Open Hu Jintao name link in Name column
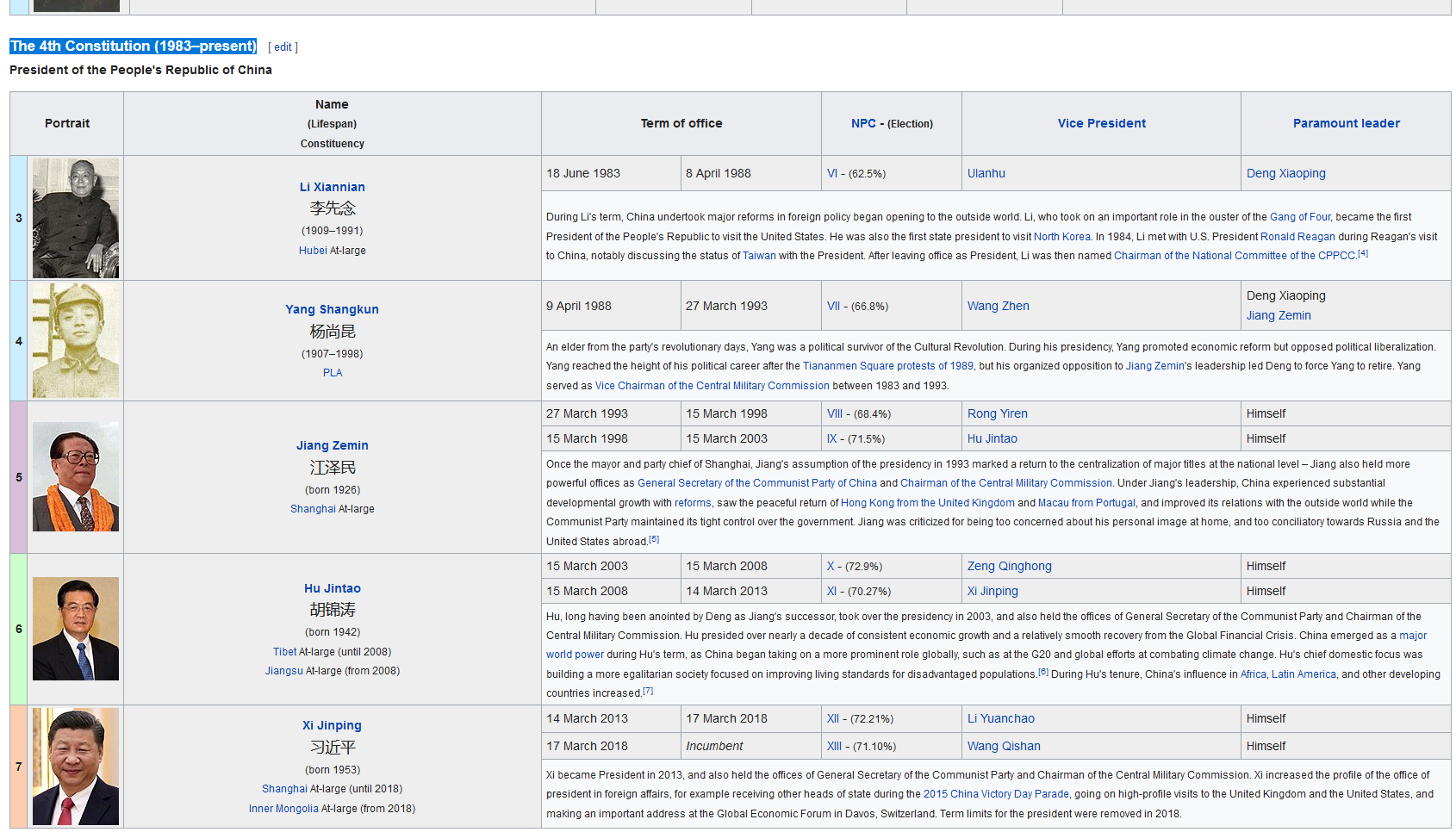The image size is (1456, 832). point(333,588)
